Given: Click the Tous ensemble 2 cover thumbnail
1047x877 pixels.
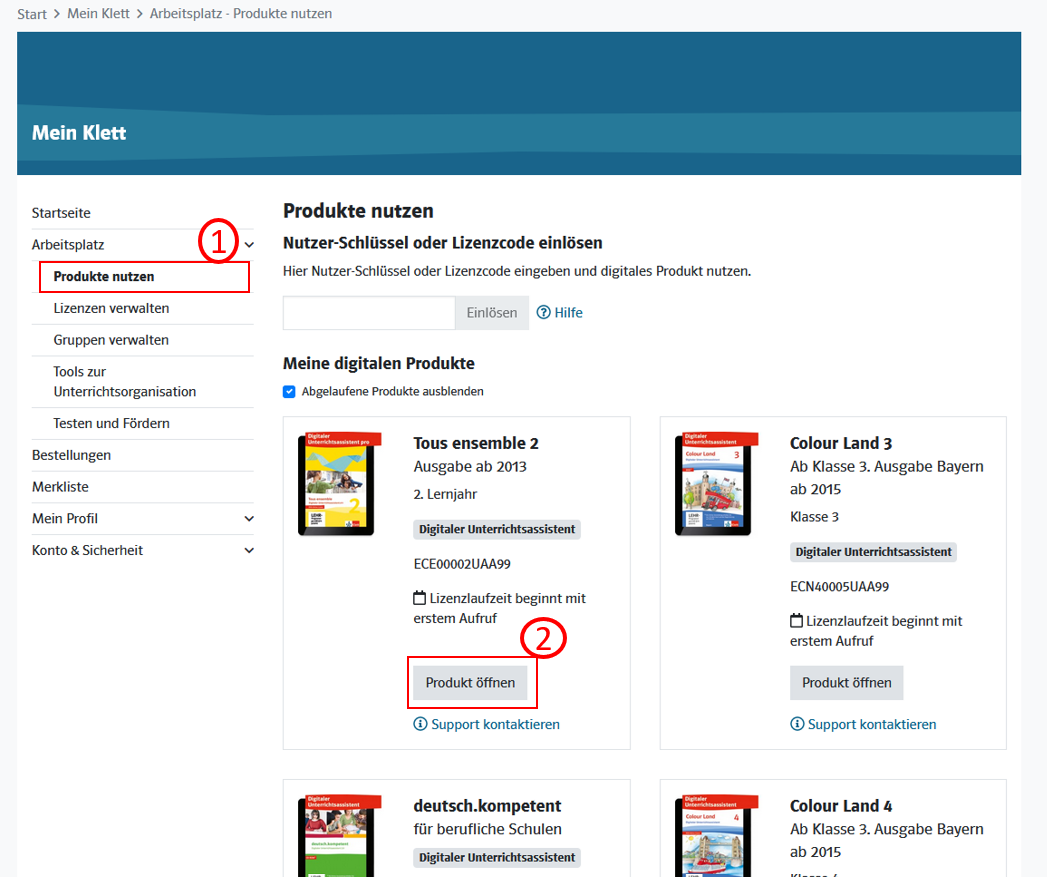Looking at the screenshot, I should click(x=339, y=484).
